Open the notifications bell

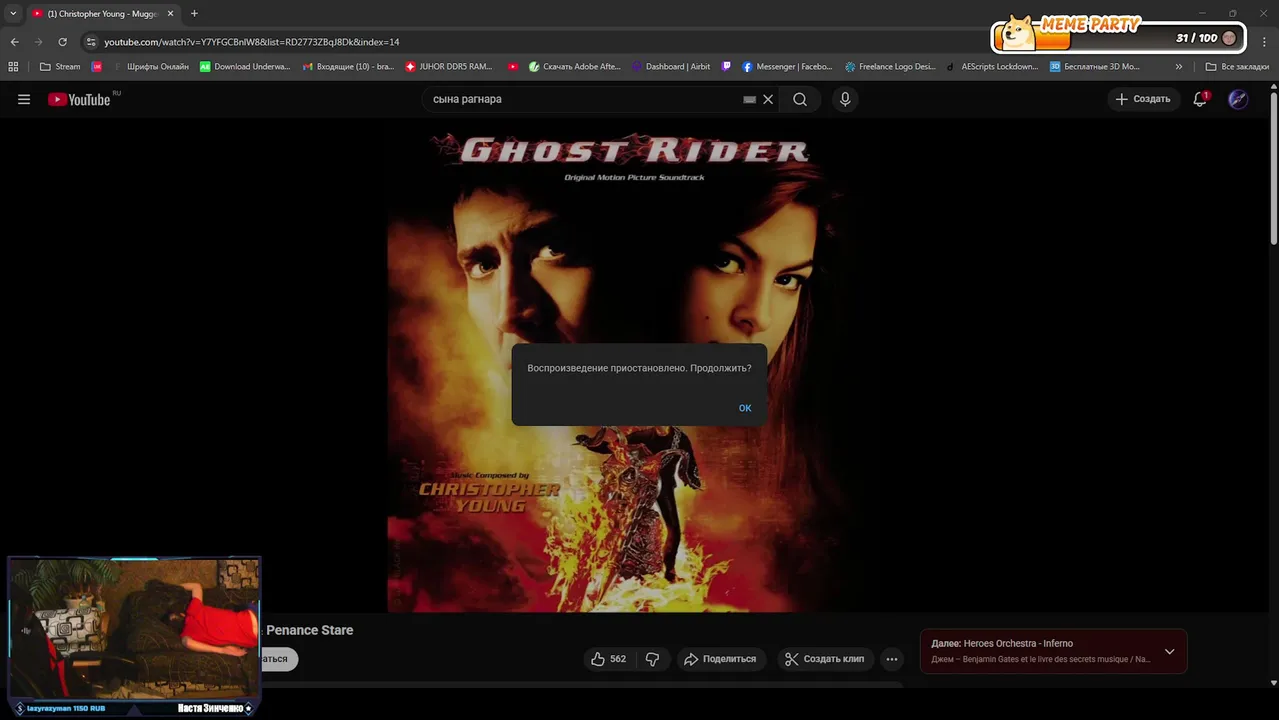(x=1200, y=99)
